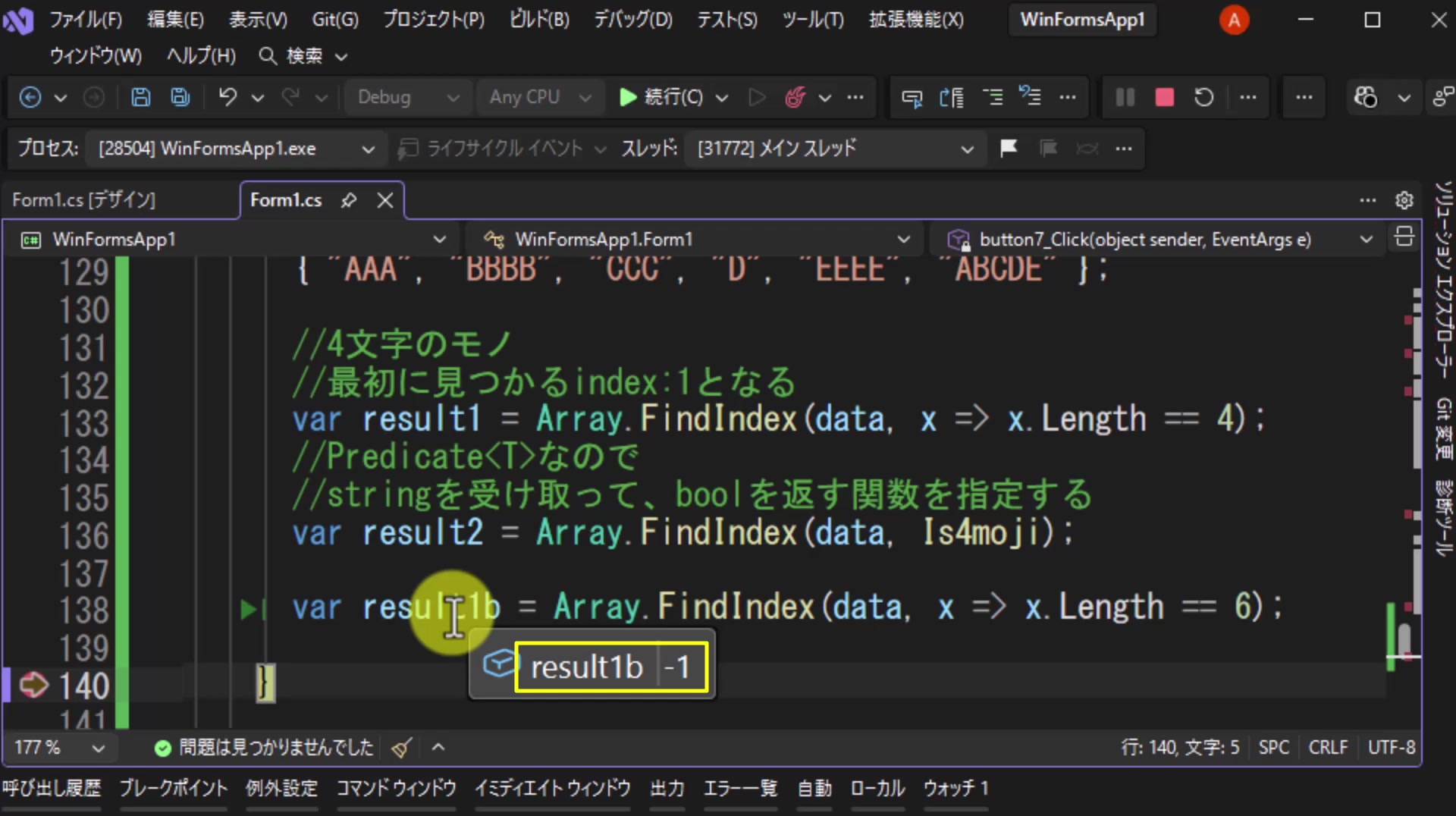Stop debugging with the red square
Screen dimensions: 1456x816
point(1164,97)
